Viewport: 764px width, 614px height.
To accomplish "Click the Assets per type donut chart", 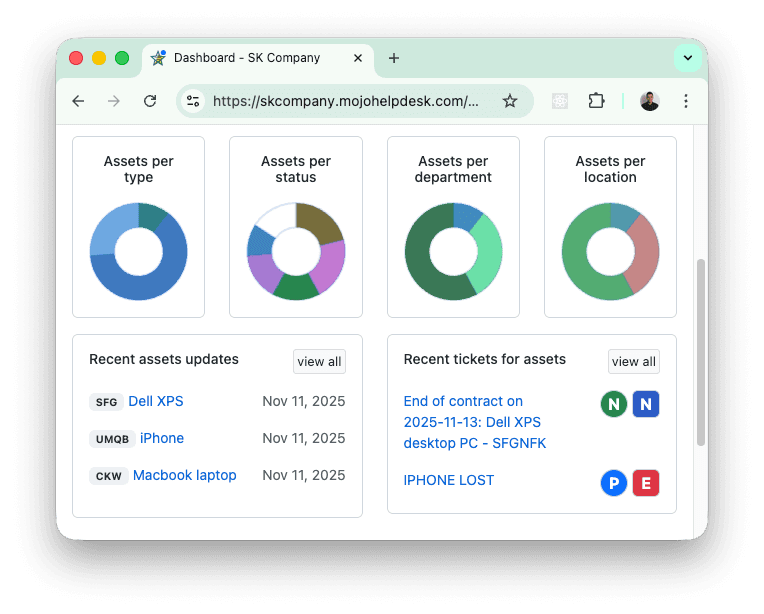I will pos(138,251).
